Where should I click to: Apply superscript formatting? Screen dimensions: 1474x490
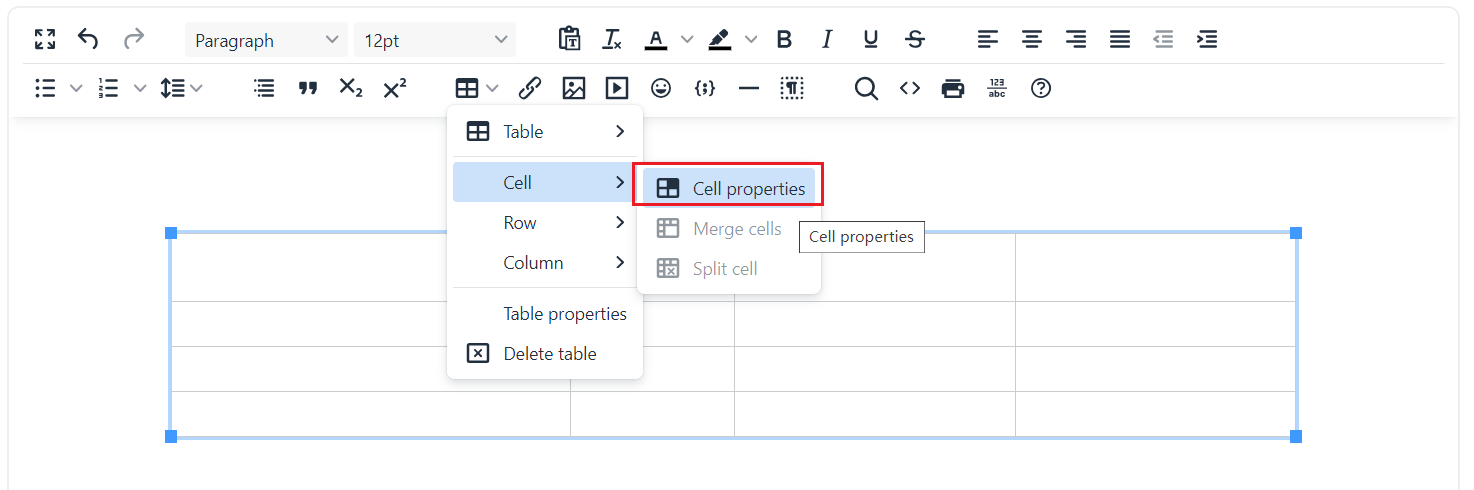(x=395, y=89)
